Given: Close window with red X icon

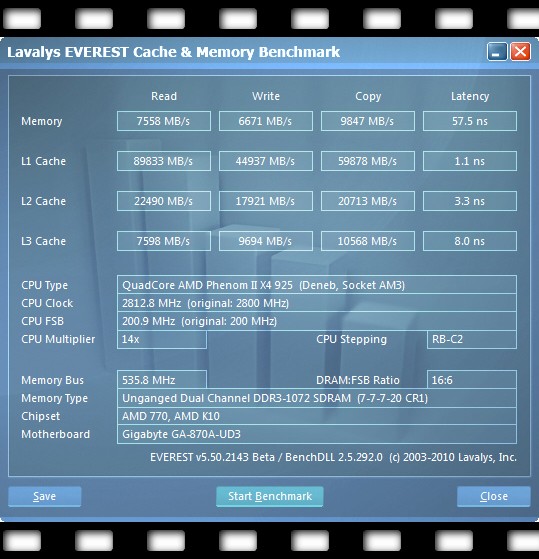Looking at the screenshot, I should tap(520, 52).
